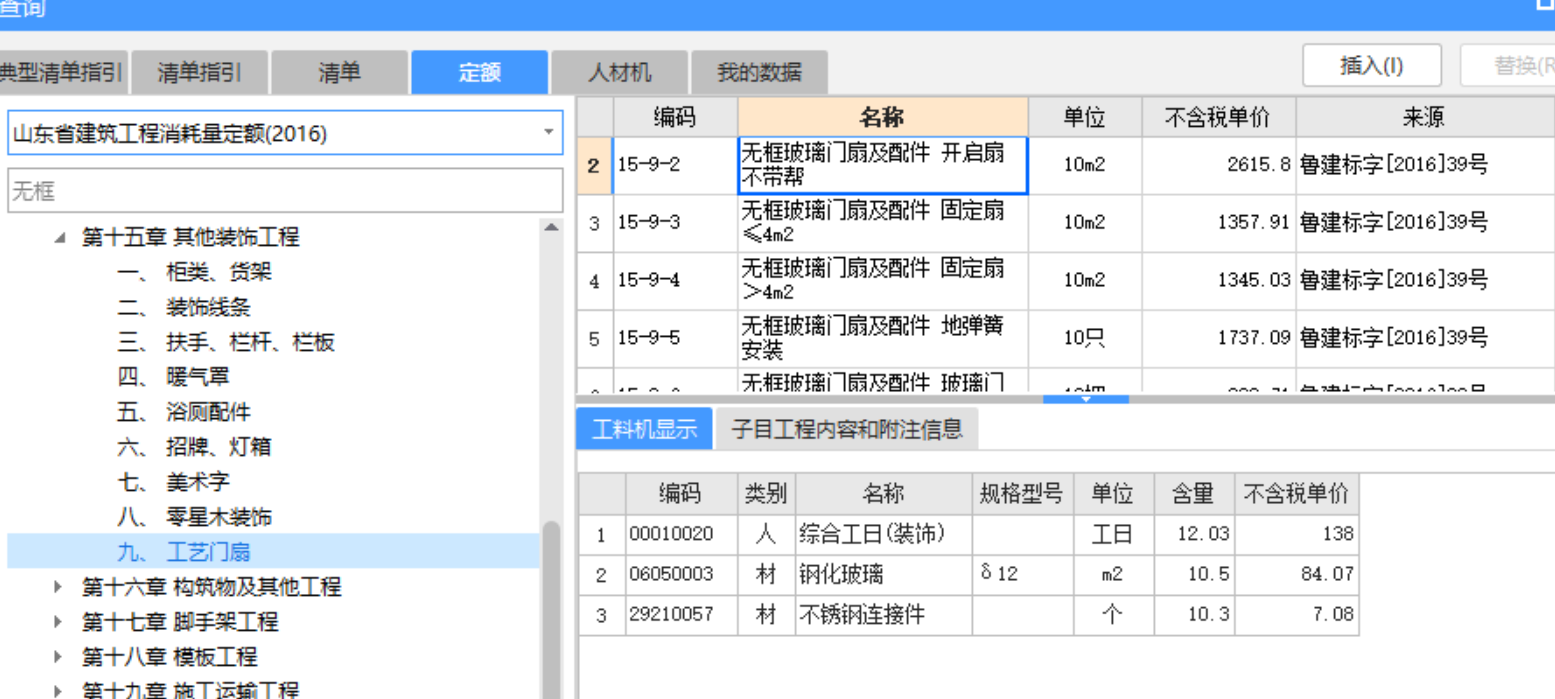Click the 规格型号 column header
The height and width of the screenshot is (699, 1555).
click(1021, 493)
